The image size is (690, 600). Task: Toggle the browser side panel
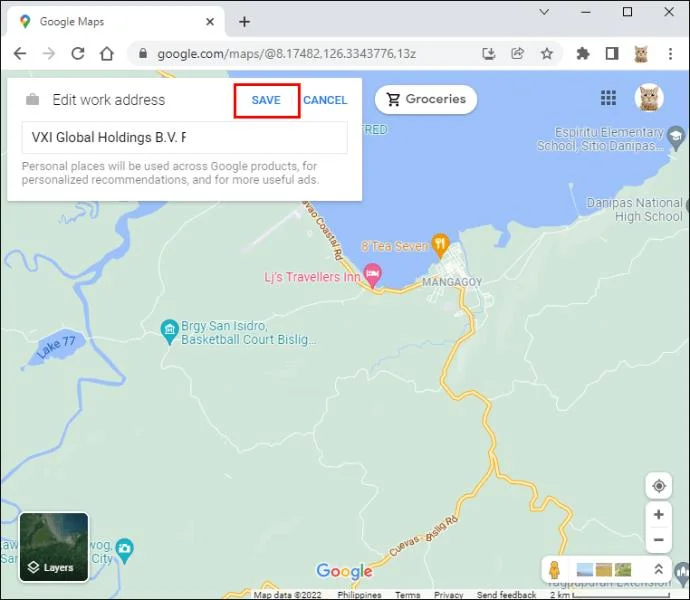(x=612, y=54)
